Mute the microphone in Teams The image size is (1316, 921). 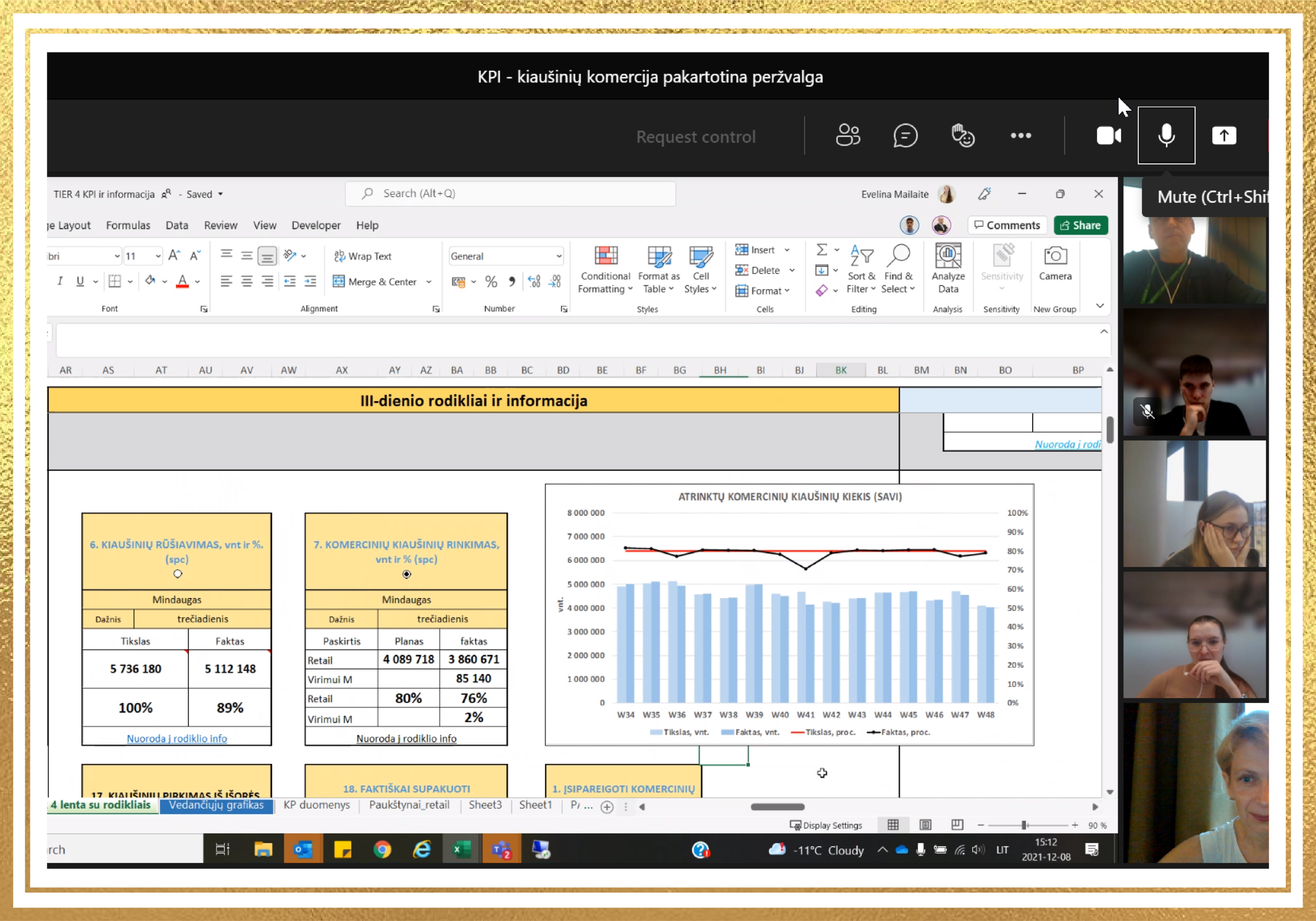[1166, 136]
